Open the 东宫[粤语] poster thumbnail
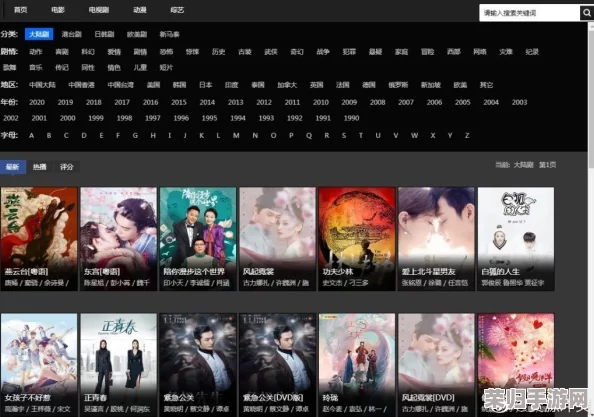Image resolution: width=594 pixels, height=417 pixels. [119, 239]
